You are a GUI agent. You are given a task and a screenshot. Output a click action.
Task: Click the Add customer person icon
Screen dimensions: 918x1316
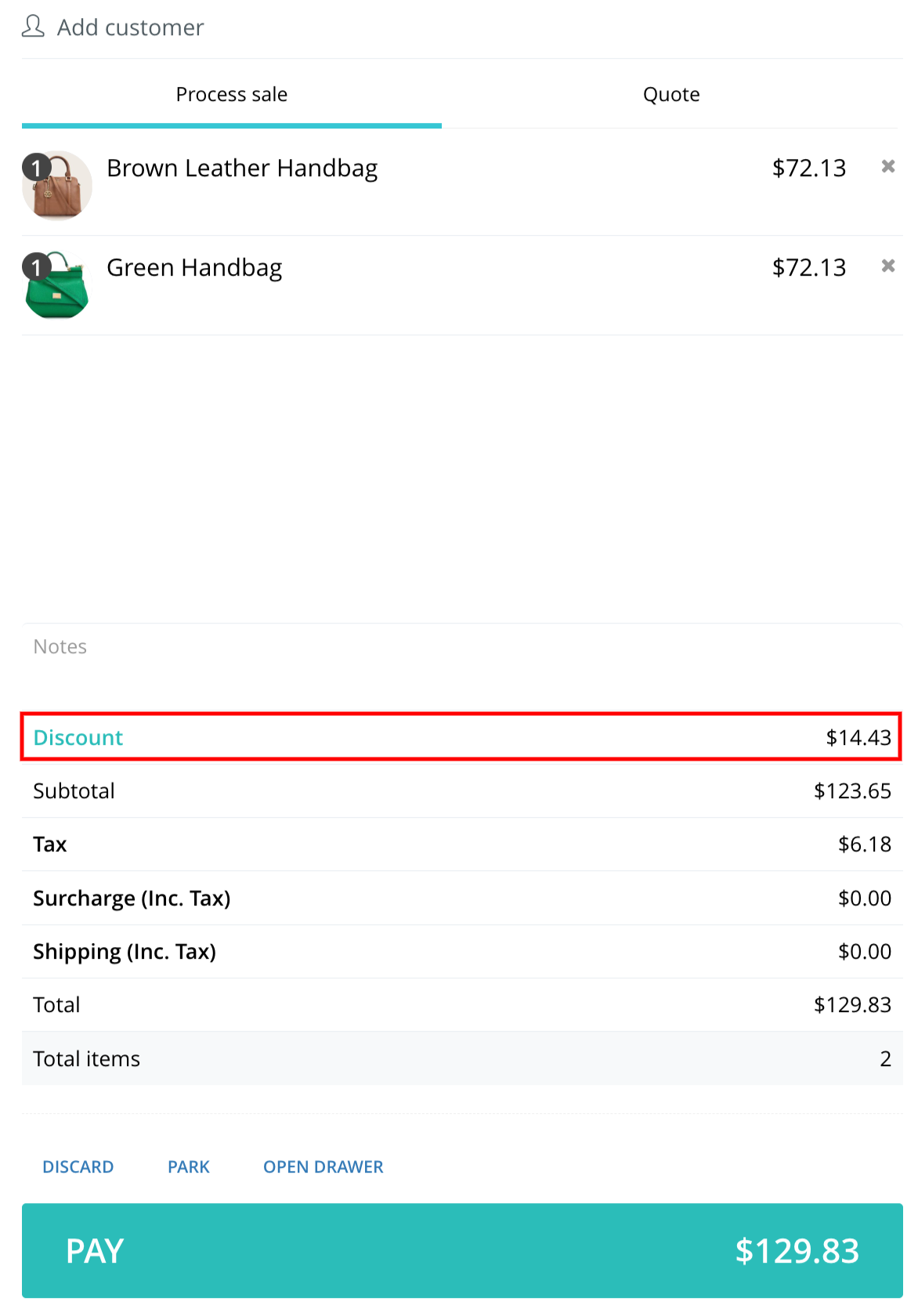tap(33, 27)
